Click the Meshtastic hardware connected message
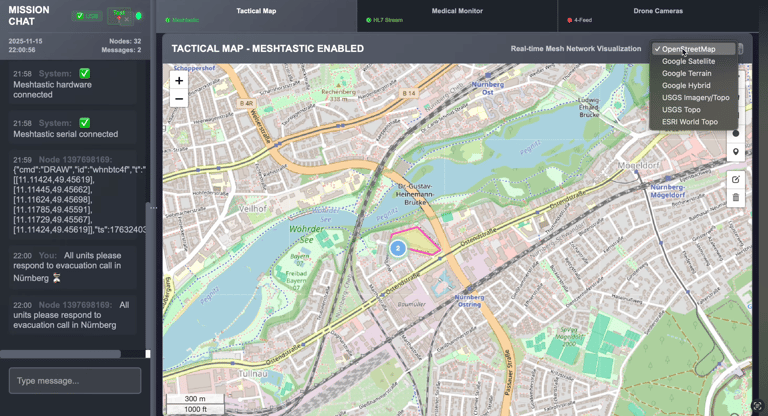The width and height of the screenshot is (768, 416). pyautogui.click(x=72, y=84)
